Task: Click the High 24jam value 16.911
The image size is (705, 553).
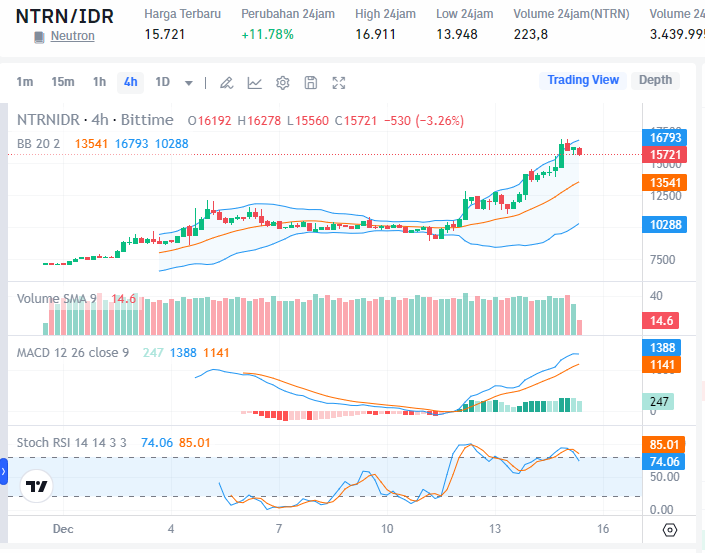Action: pos(375,35)
